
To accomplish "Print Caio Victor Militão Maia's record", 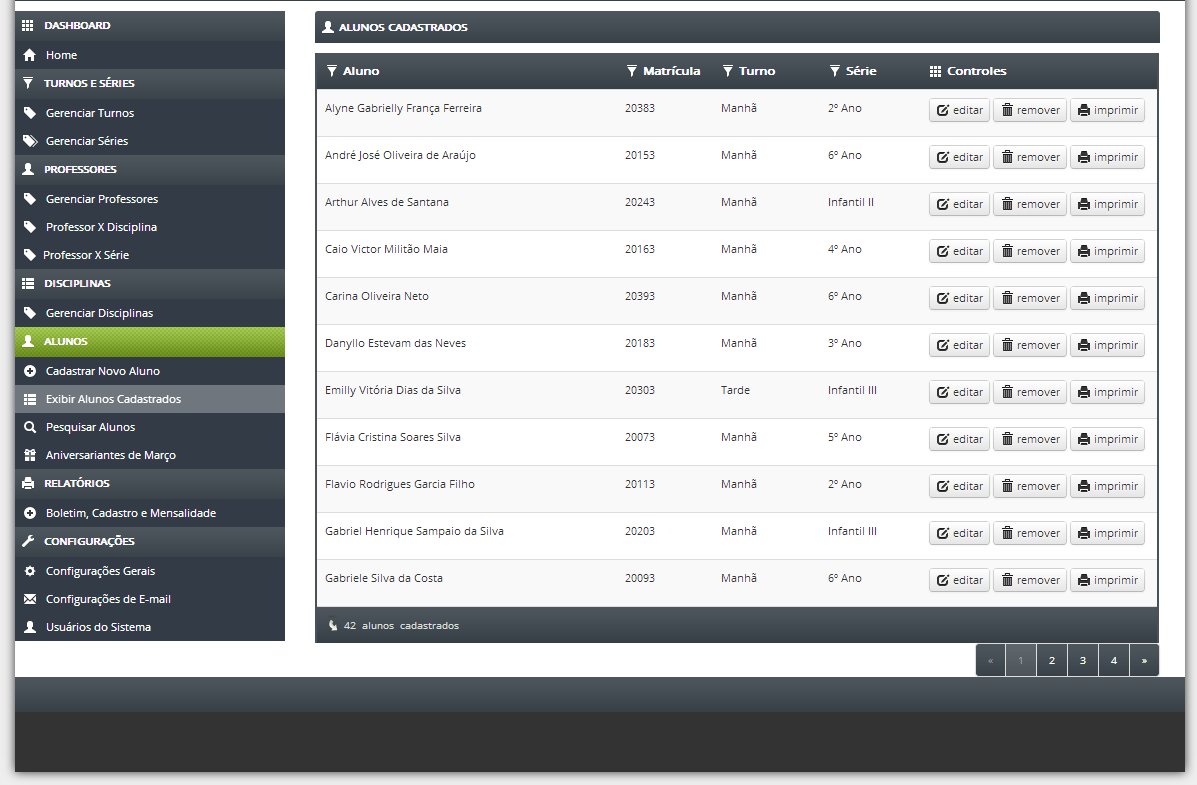I will 1107,251.
